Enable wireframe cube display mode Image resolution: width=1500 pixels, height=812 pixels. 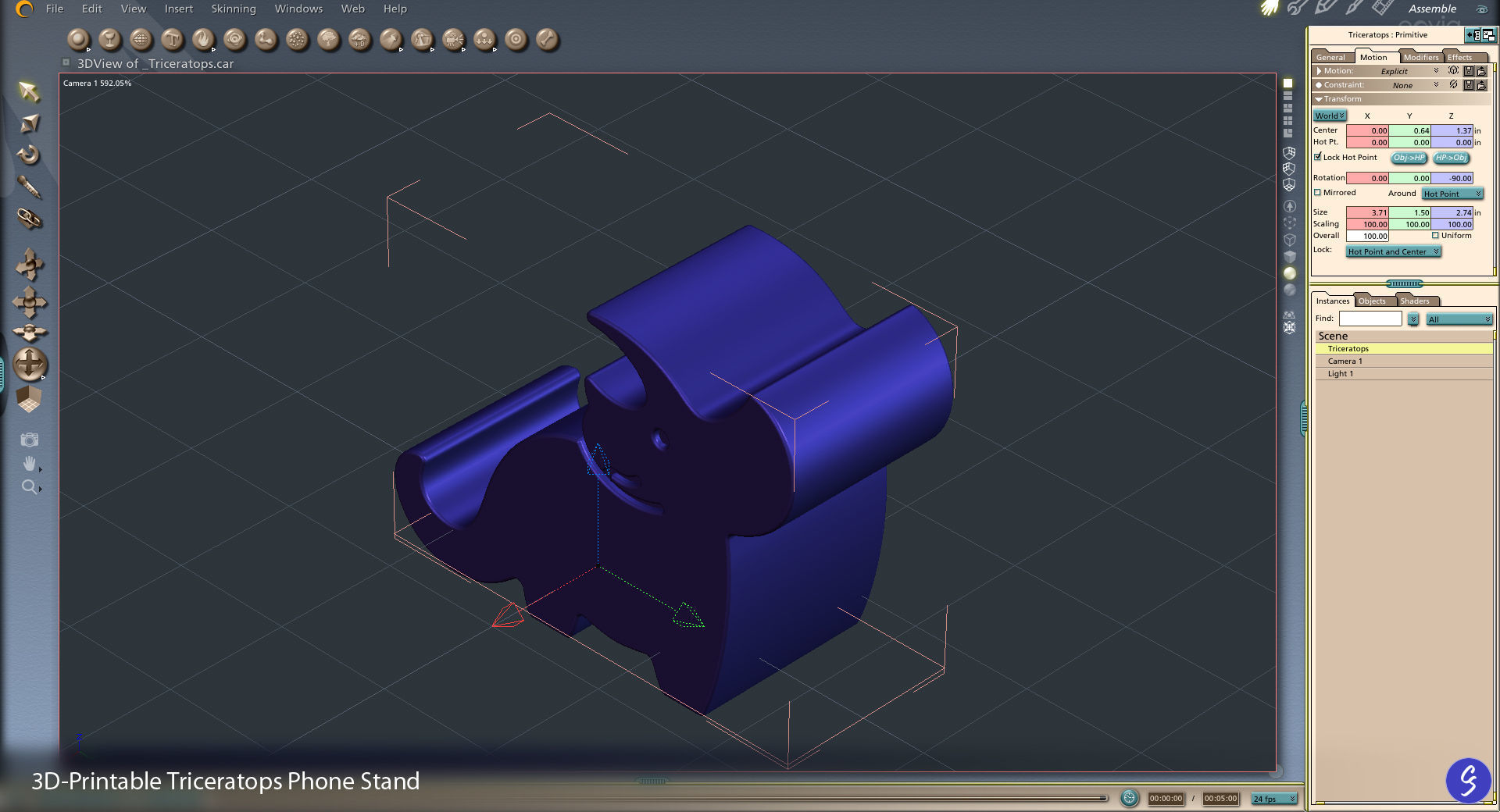pyautogui.click(x=1289, y=240)
